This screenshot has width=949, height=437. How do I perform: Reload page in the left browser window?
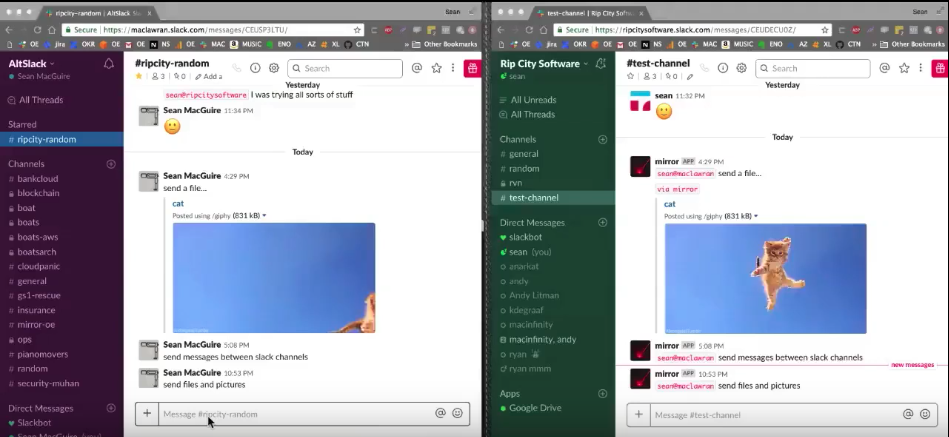point(38,30)
